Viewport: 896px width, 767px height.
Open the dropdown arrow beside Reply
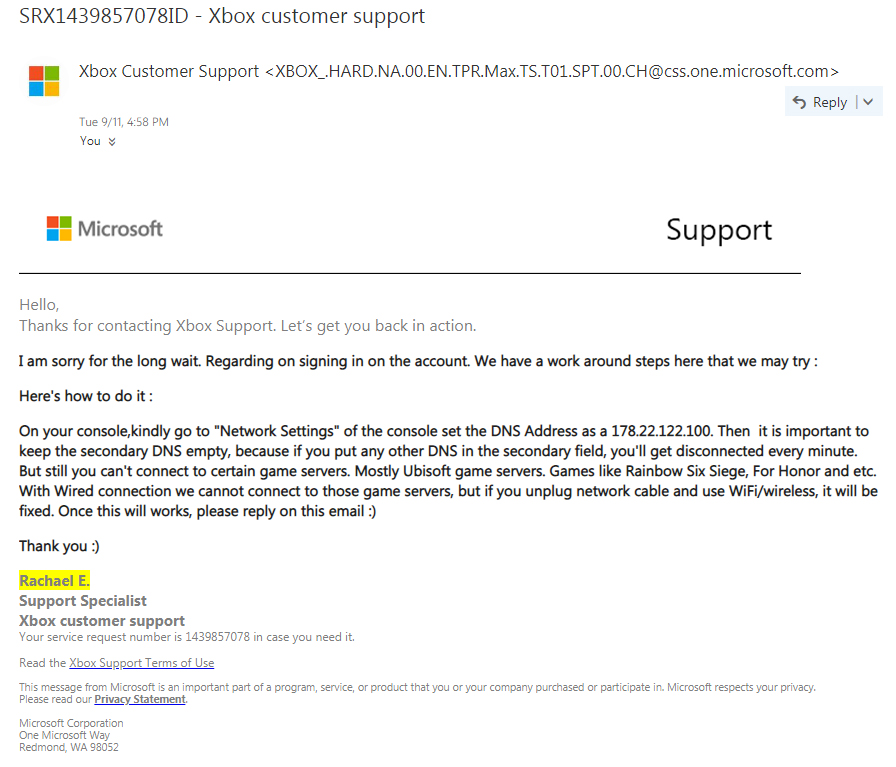point(868,102)
